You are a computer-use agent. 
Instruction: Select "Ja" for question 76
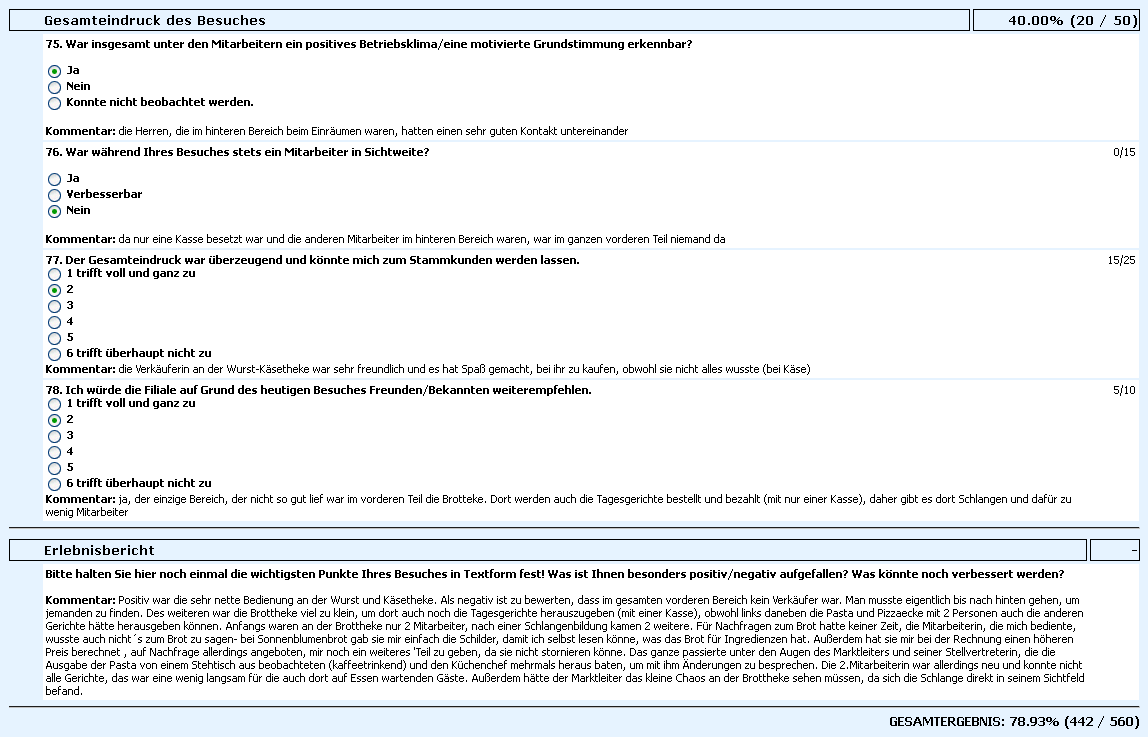(54, 179)
